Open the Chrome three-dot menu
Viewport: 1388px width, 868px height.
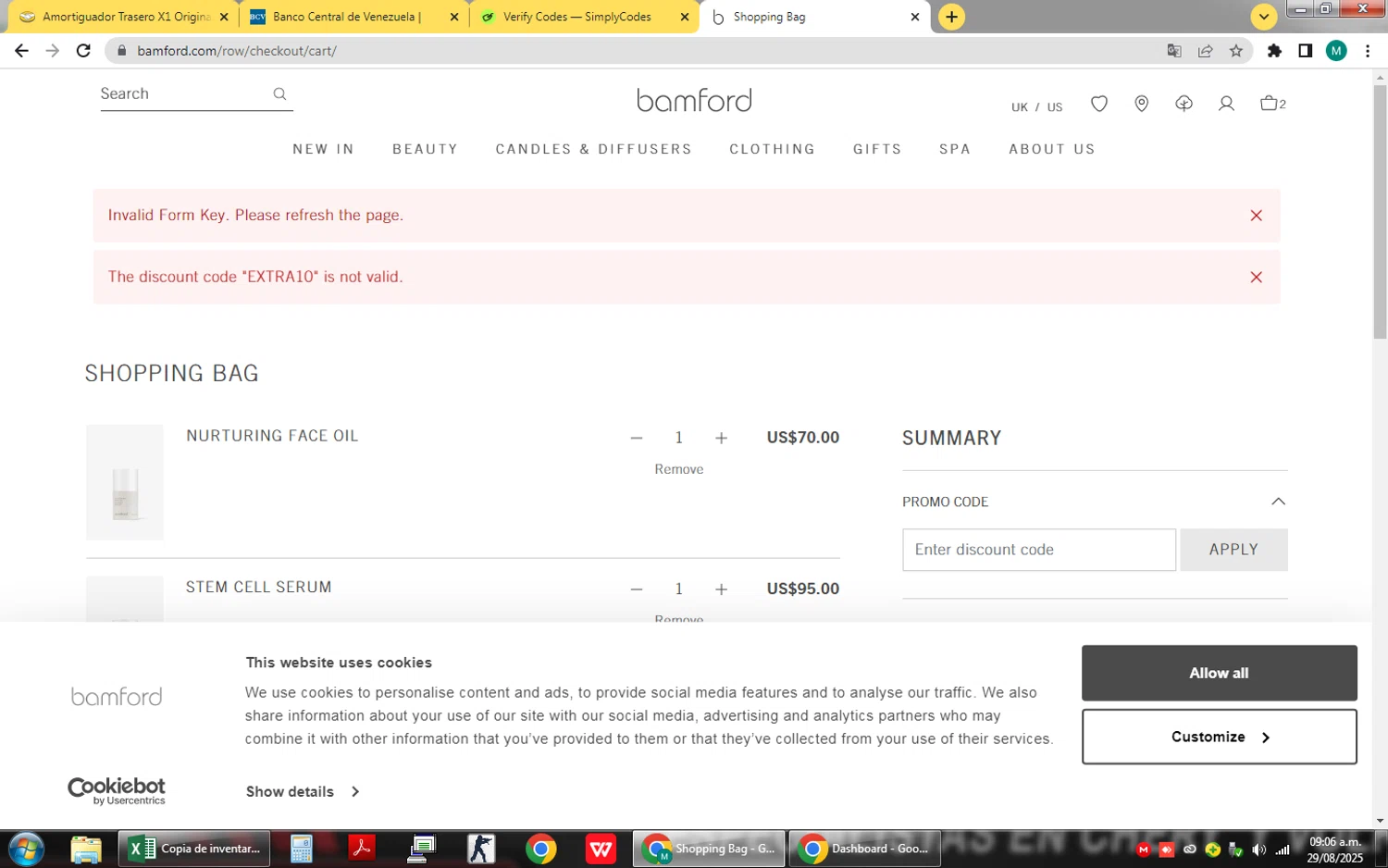tap(1368, 51)
